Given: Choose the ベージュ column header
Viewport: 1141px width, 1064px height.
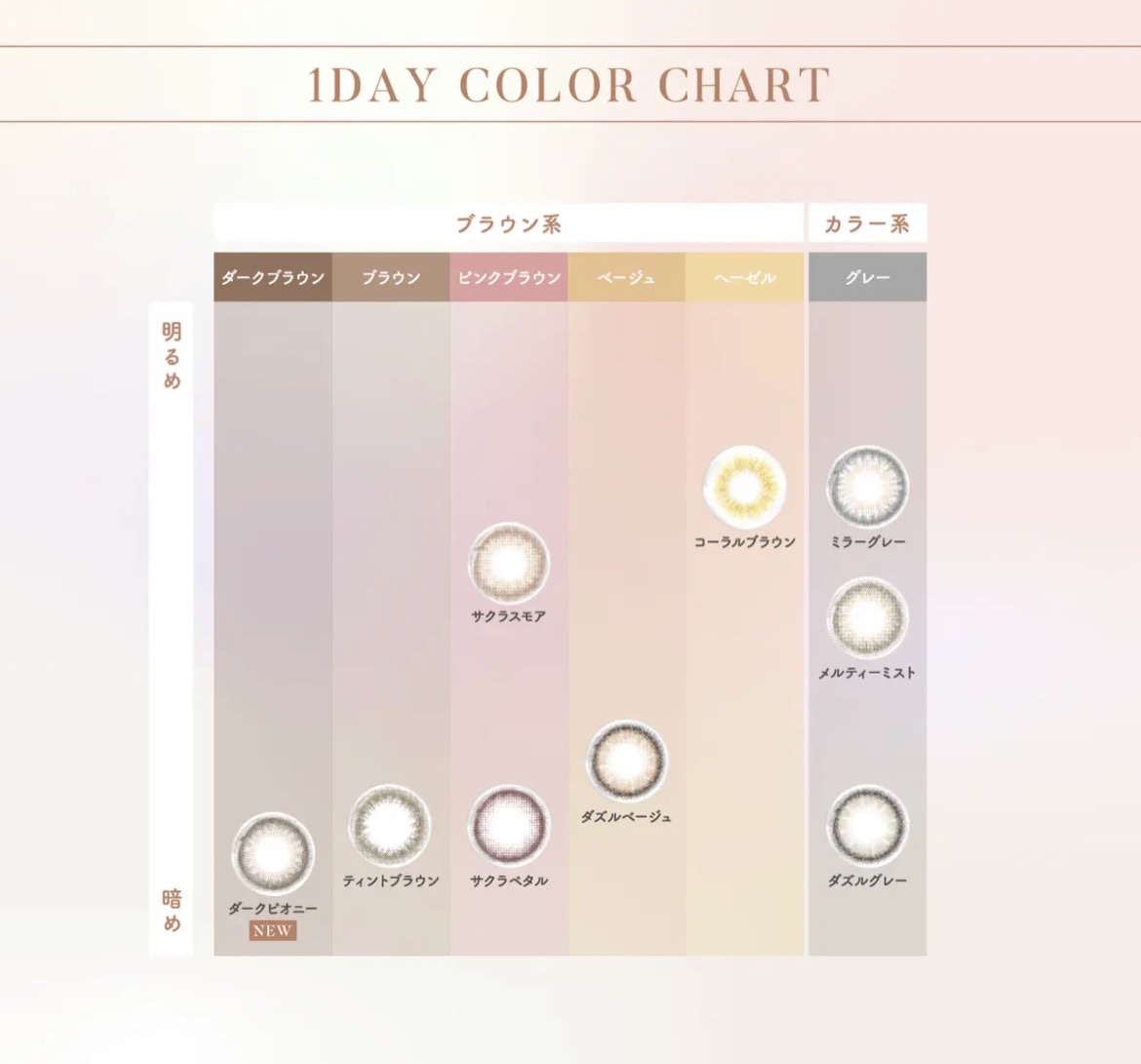Looking at the screenshot, I should point(626,278).
